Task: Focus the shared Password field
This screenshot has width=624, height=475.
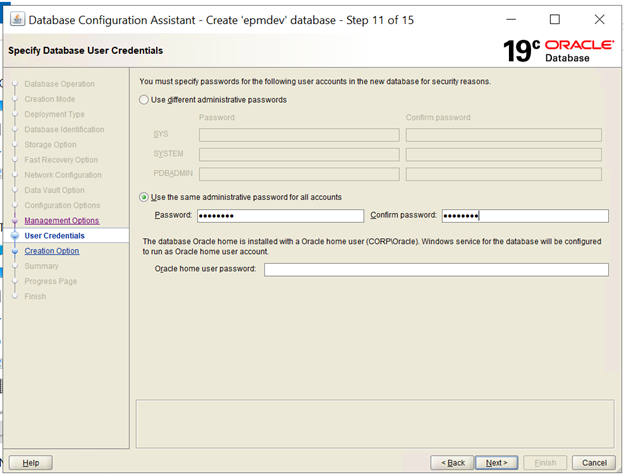Action: click(x=280, y=216)
